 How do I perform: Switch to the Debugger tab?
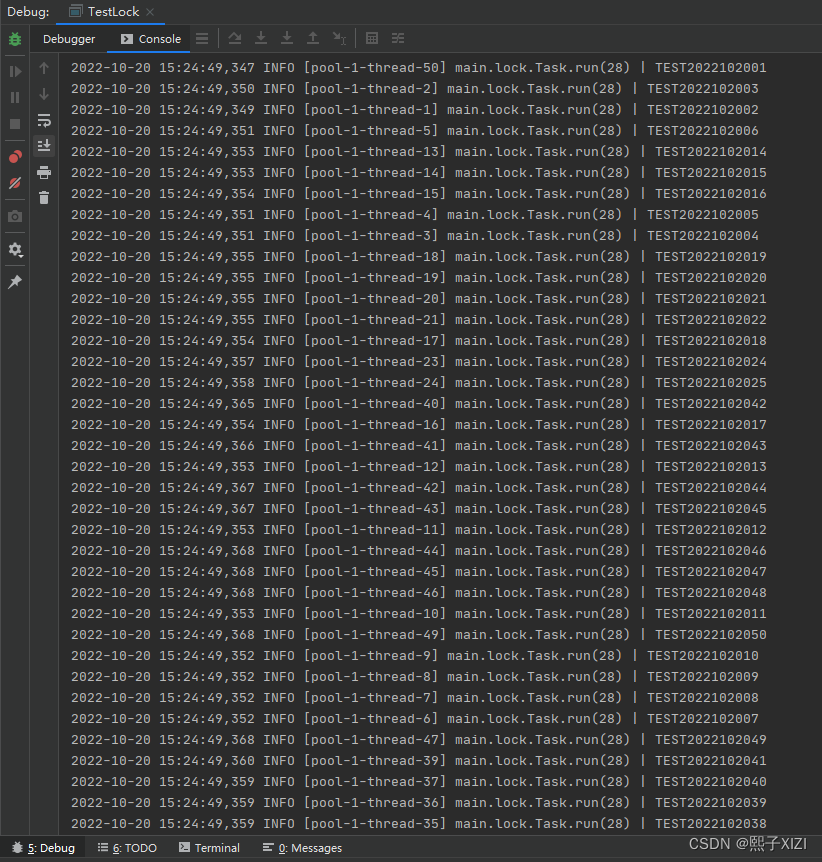[69, 39]
